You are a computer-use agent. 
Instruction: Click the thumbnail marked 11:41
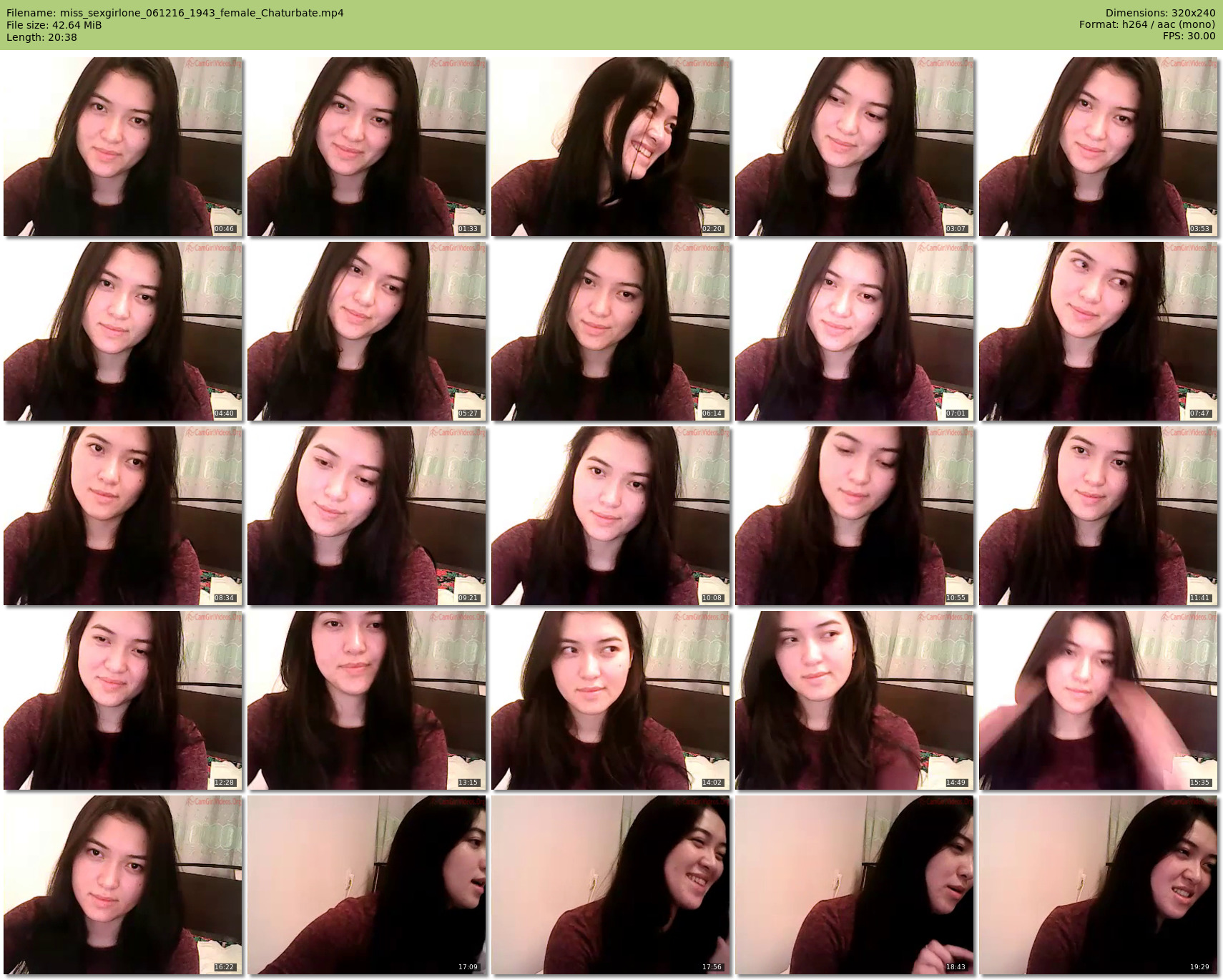click(1099, 516)
